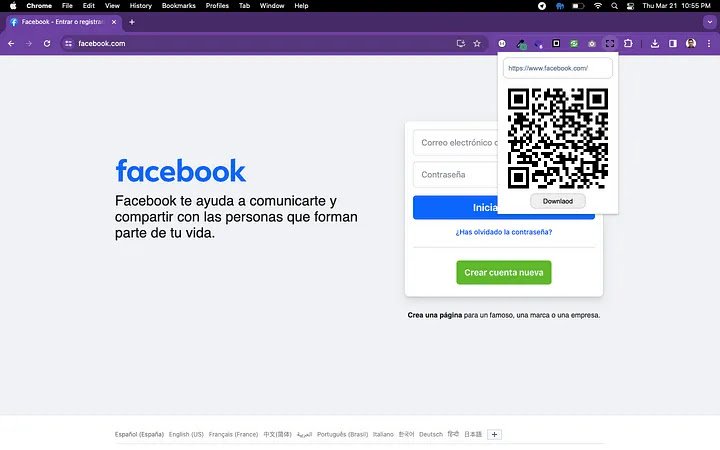
Task: Show more languages with plus button
Action: click(495, 434)
